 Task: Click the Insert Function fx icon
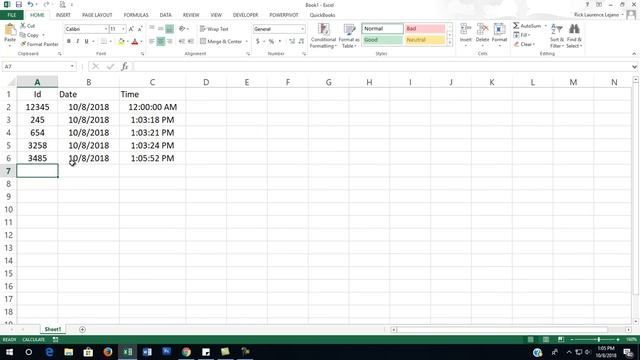(x=124, y=67)
